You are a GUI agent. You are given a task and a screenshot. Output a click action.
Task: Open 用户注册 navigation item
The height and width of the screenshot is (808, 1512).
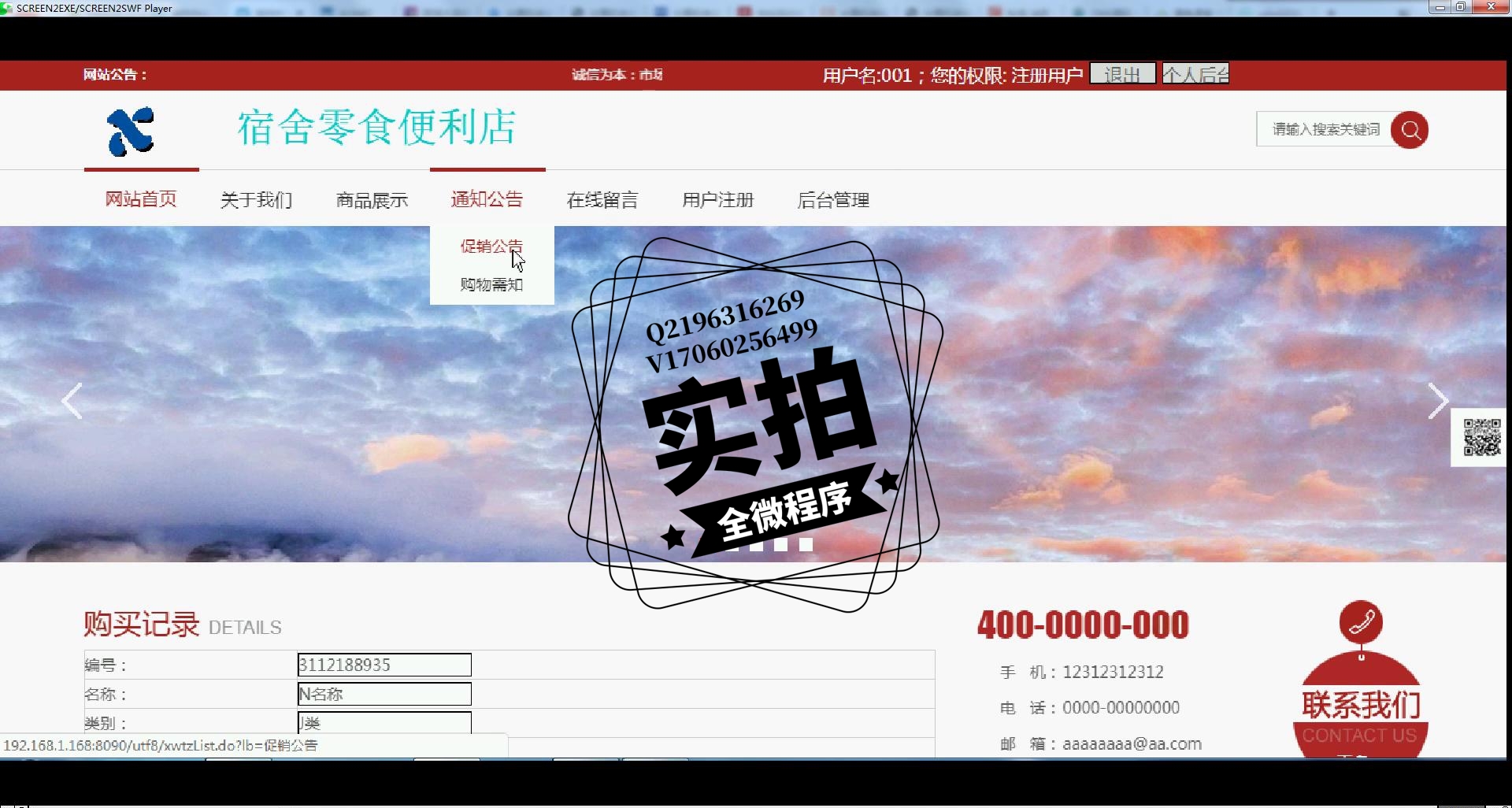(x=718, y=200)
